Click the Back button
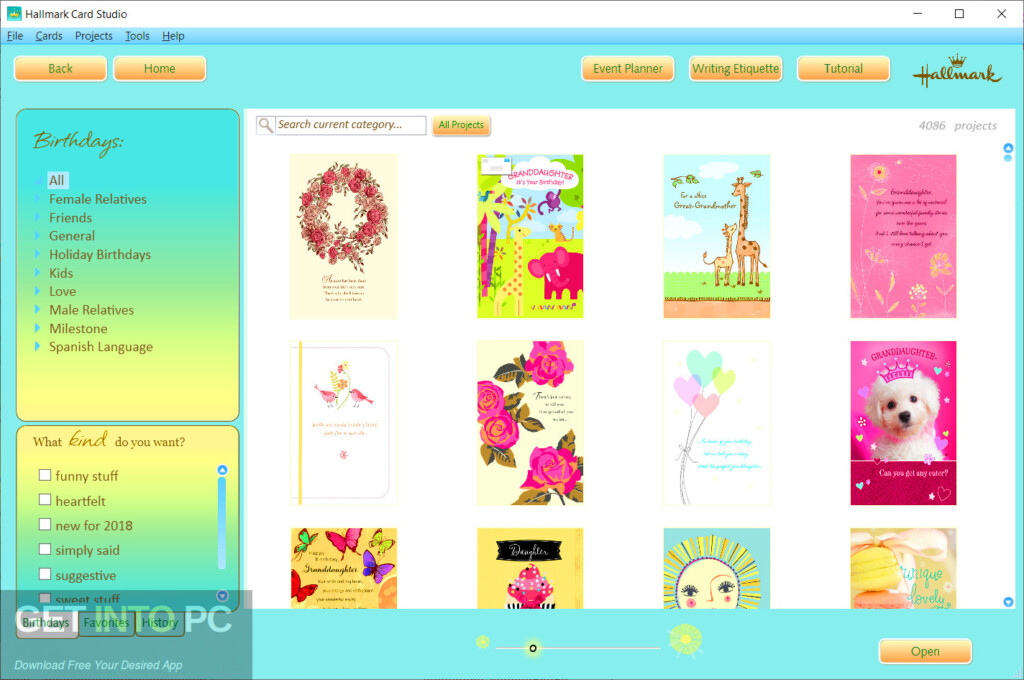 tap(60, 69)
